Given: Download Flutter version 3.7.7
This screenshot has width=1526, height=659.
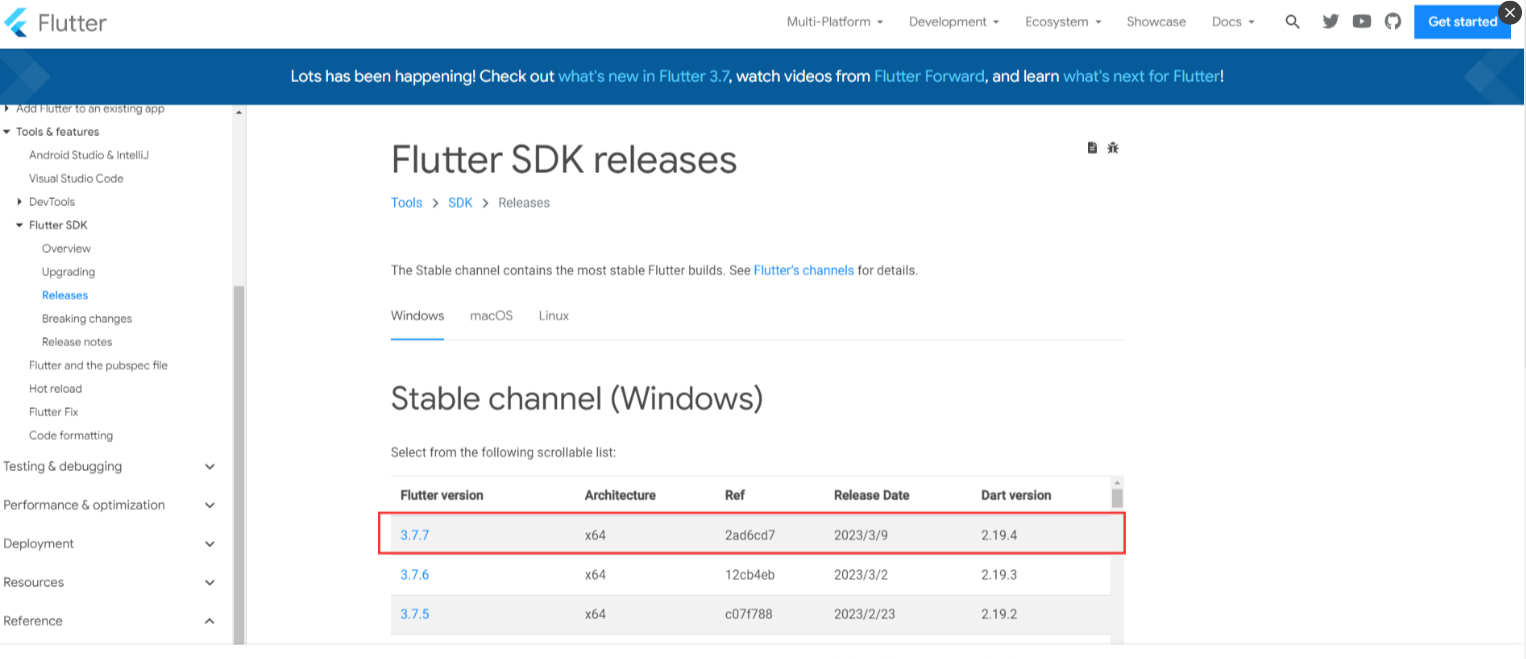Looking at the screenshot, I should coord(414,535).
